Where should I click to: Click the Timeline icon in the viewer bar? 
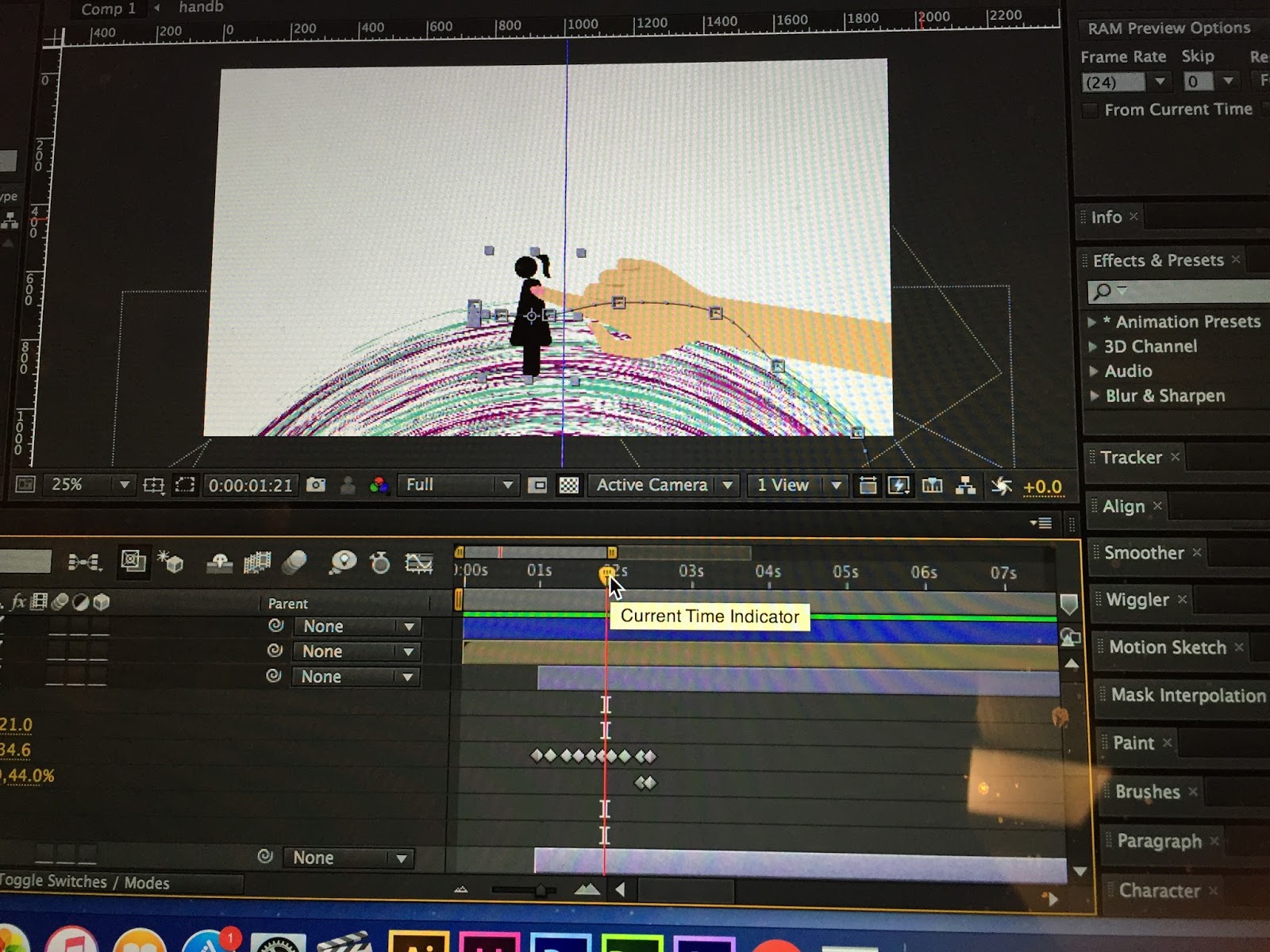932,486
